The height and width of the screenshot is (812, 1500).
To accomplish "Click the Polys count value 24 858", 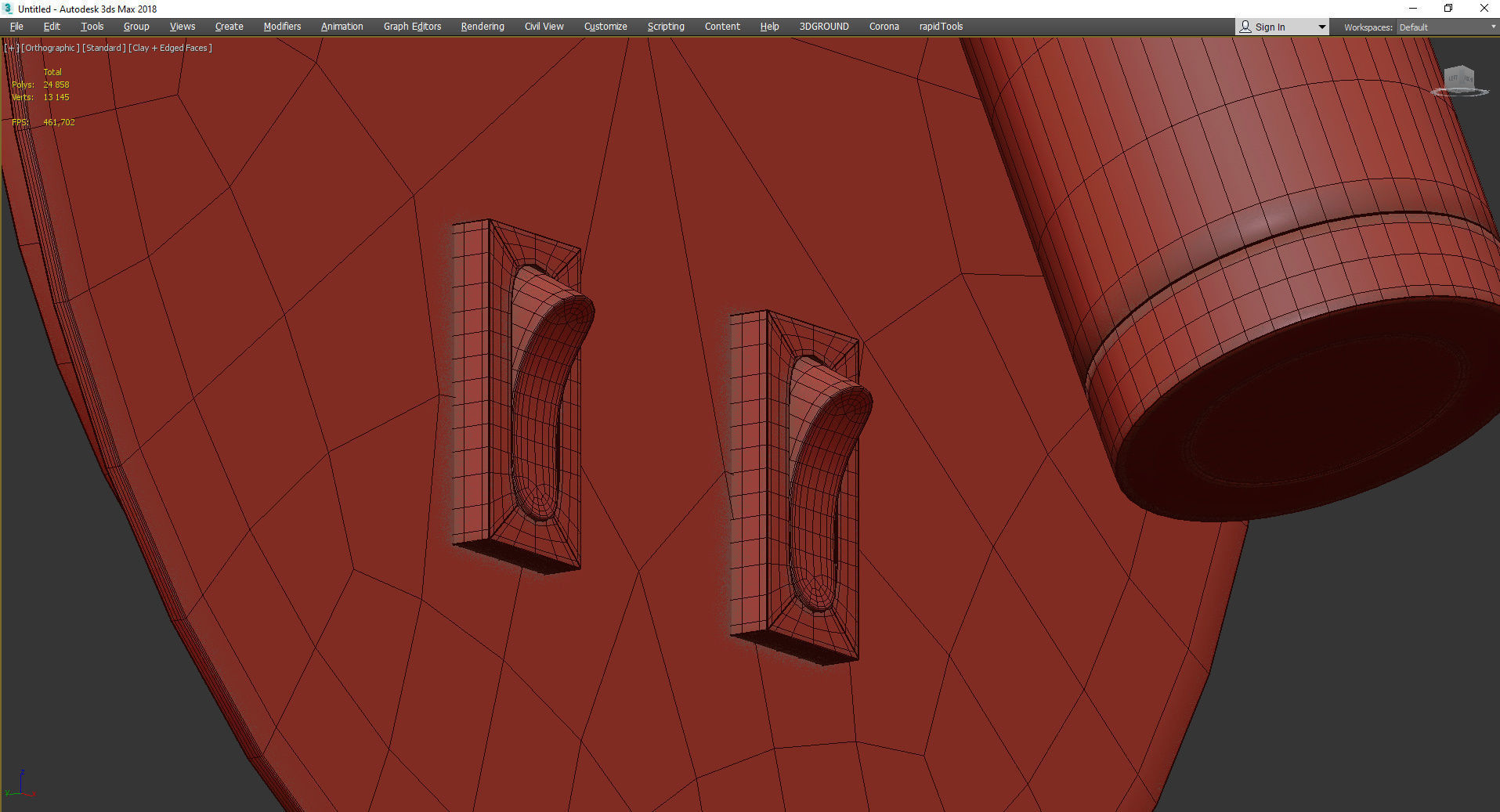I will point(56,85).
